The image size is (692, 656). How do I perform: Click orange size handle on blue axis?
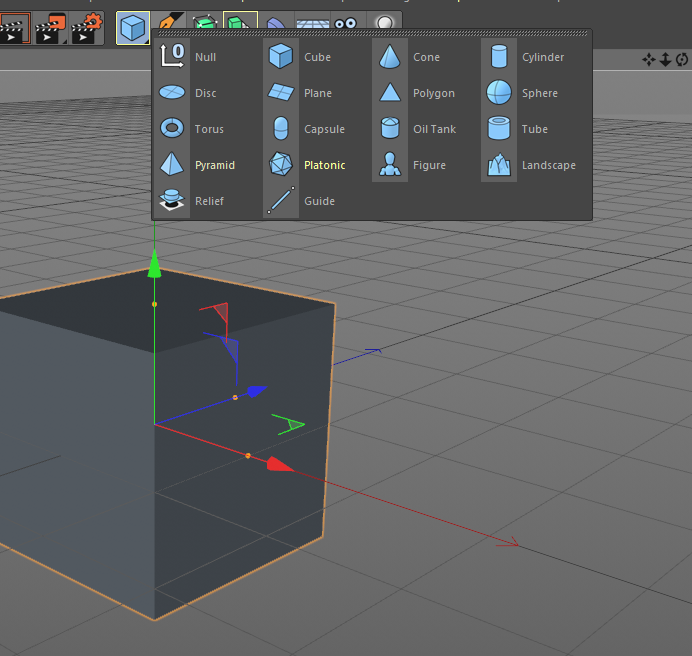coord(235,398)
